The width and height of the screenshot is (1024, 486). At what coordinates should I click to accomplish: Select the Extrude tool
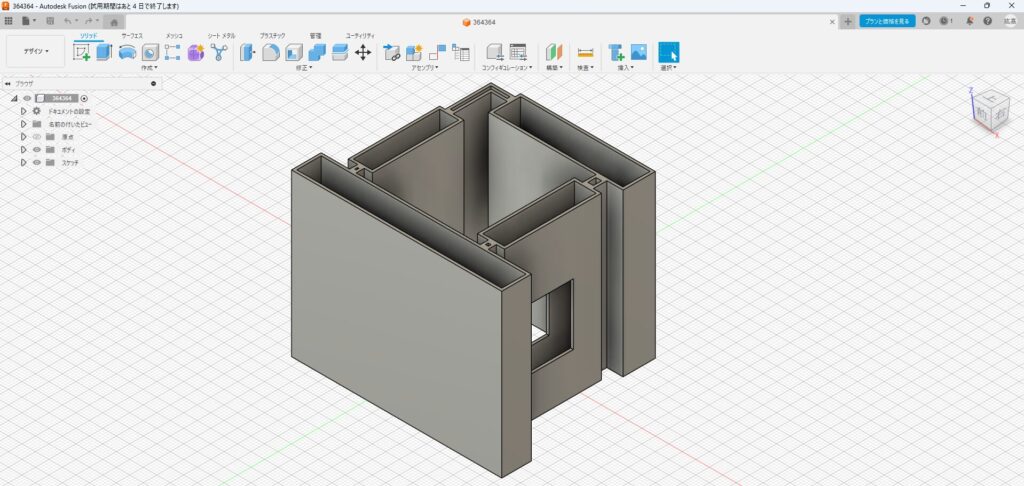click(104, 52)
